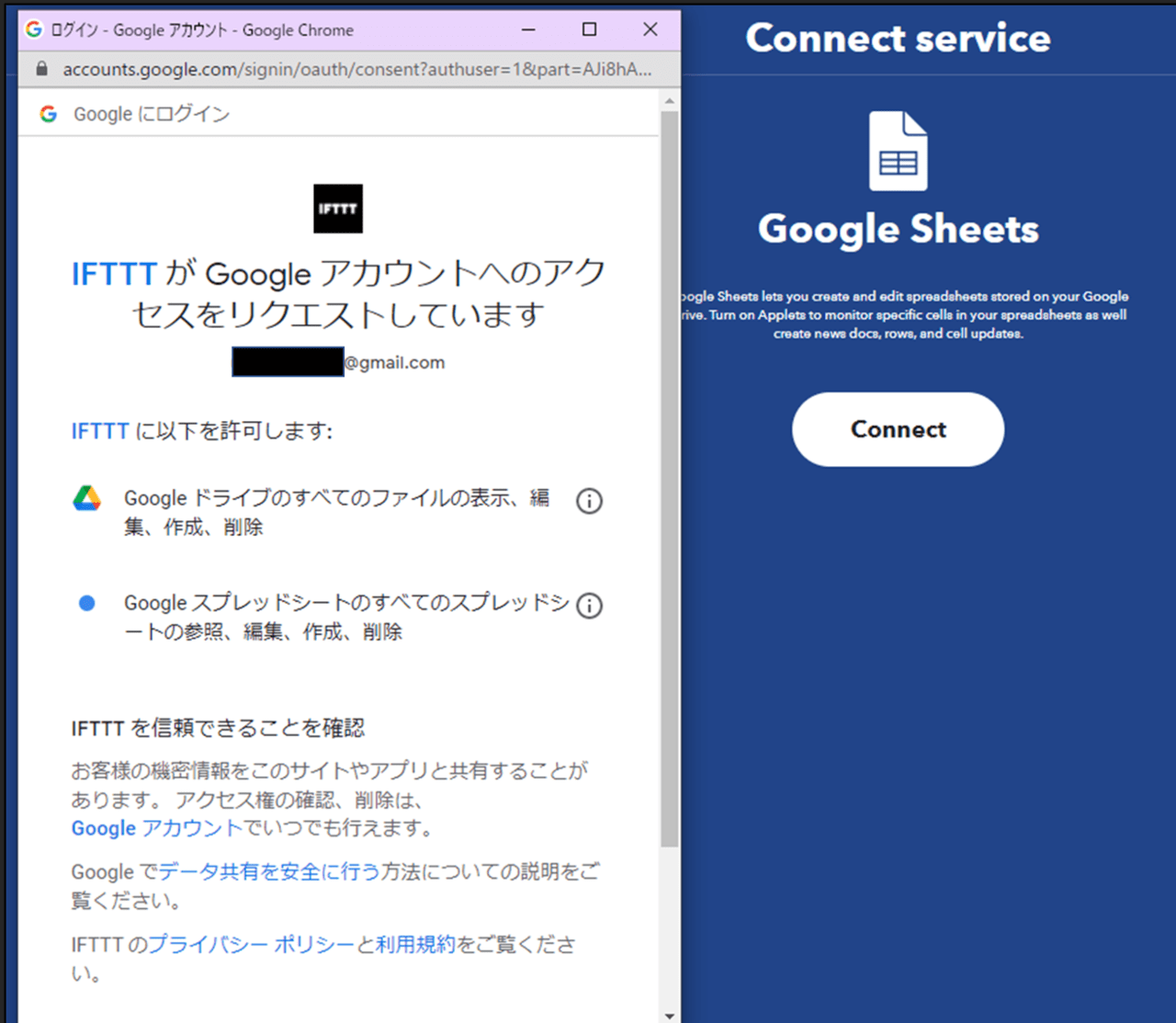Click the scrollbar up arrow

(670, 100)
